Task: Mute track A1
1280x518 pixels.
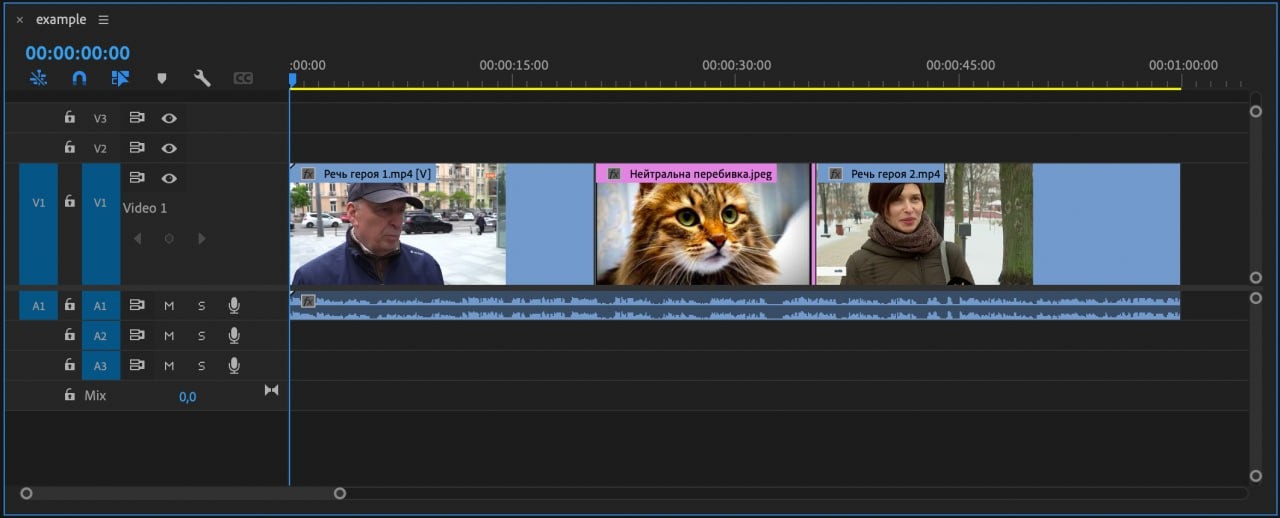Action: pyautogui.click(x=169, y=306)
